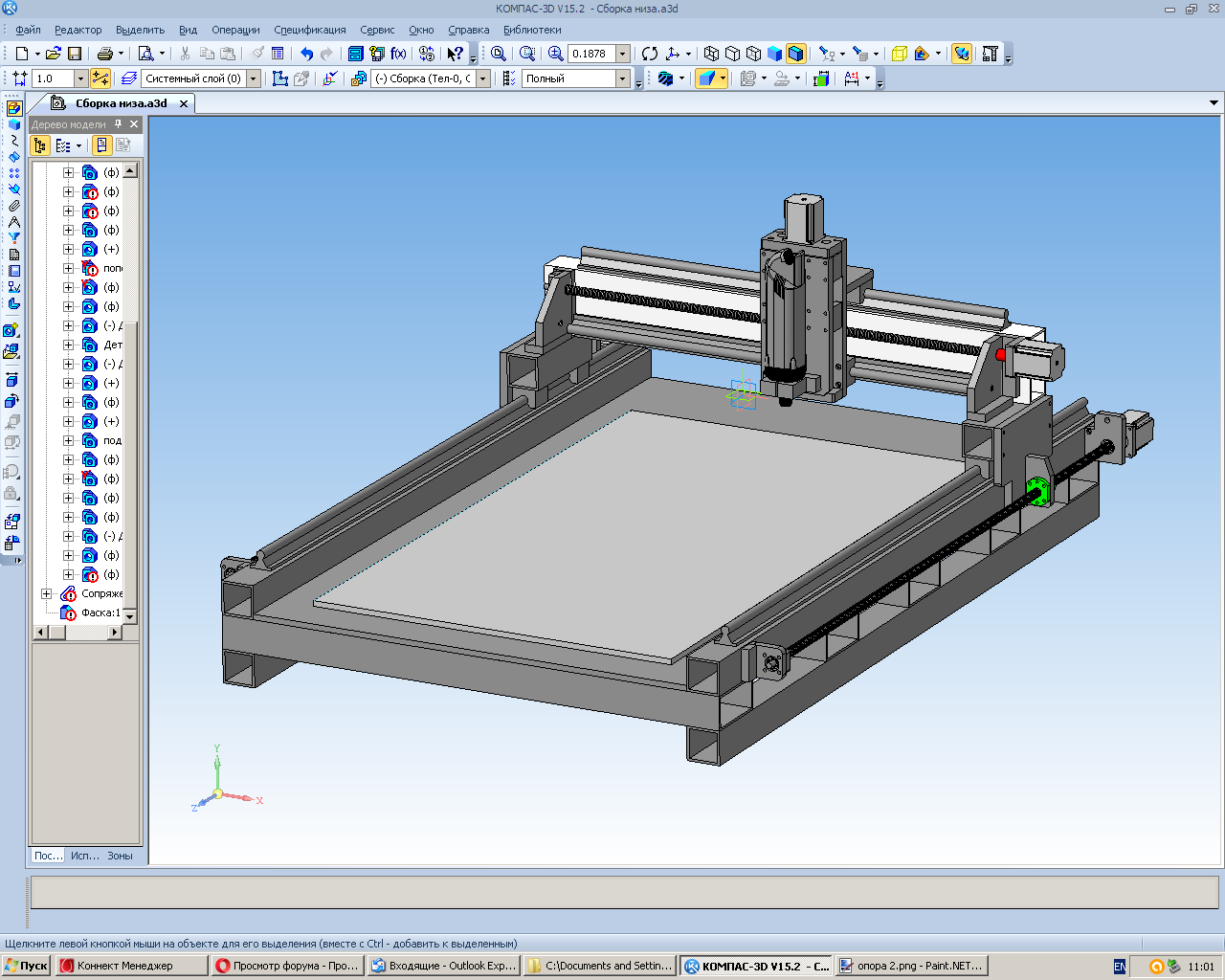Click the Пуск start button

coord(27,966)
